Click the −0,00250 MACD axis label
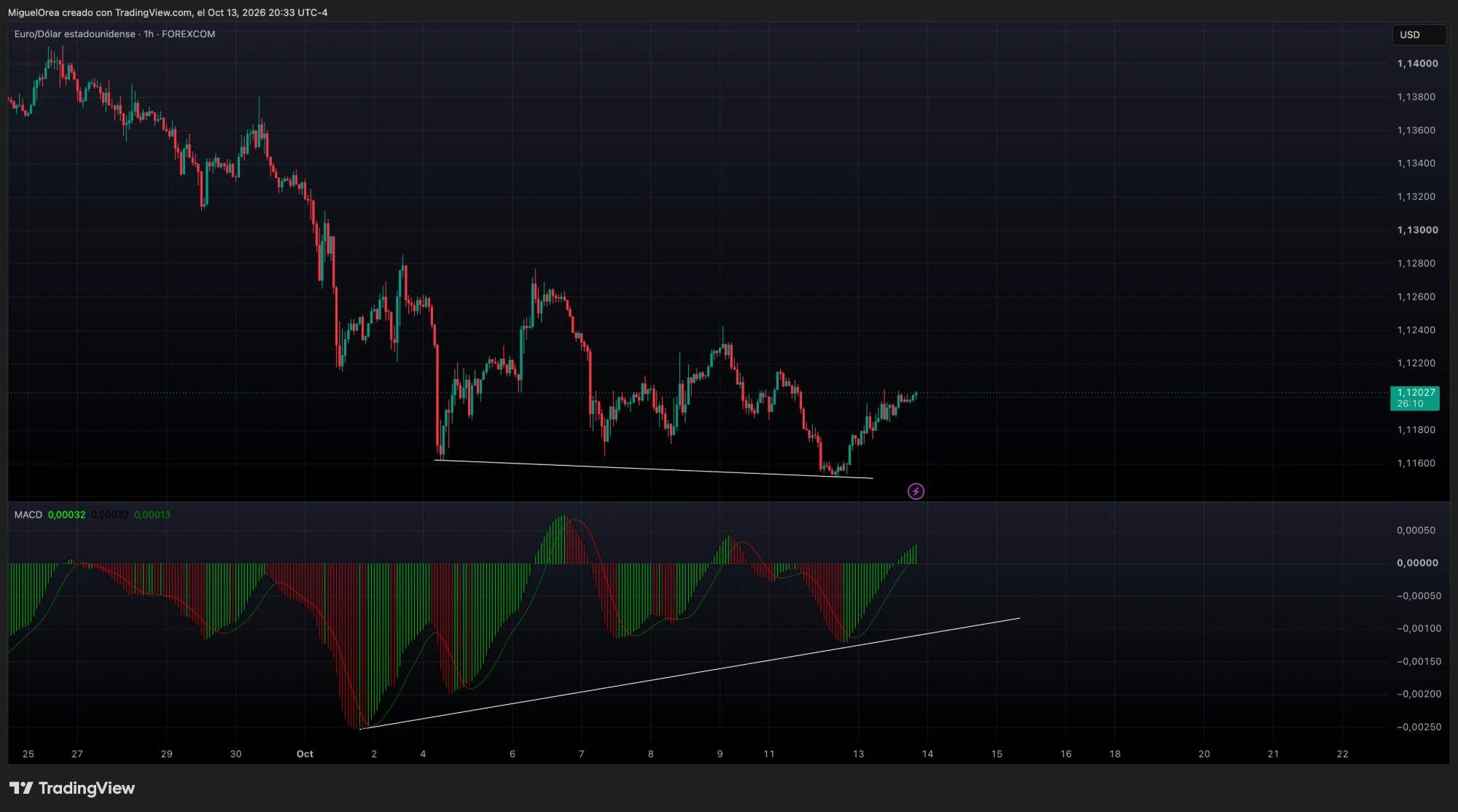Screen dimensions: 1458x812 tap(1419, 727)
